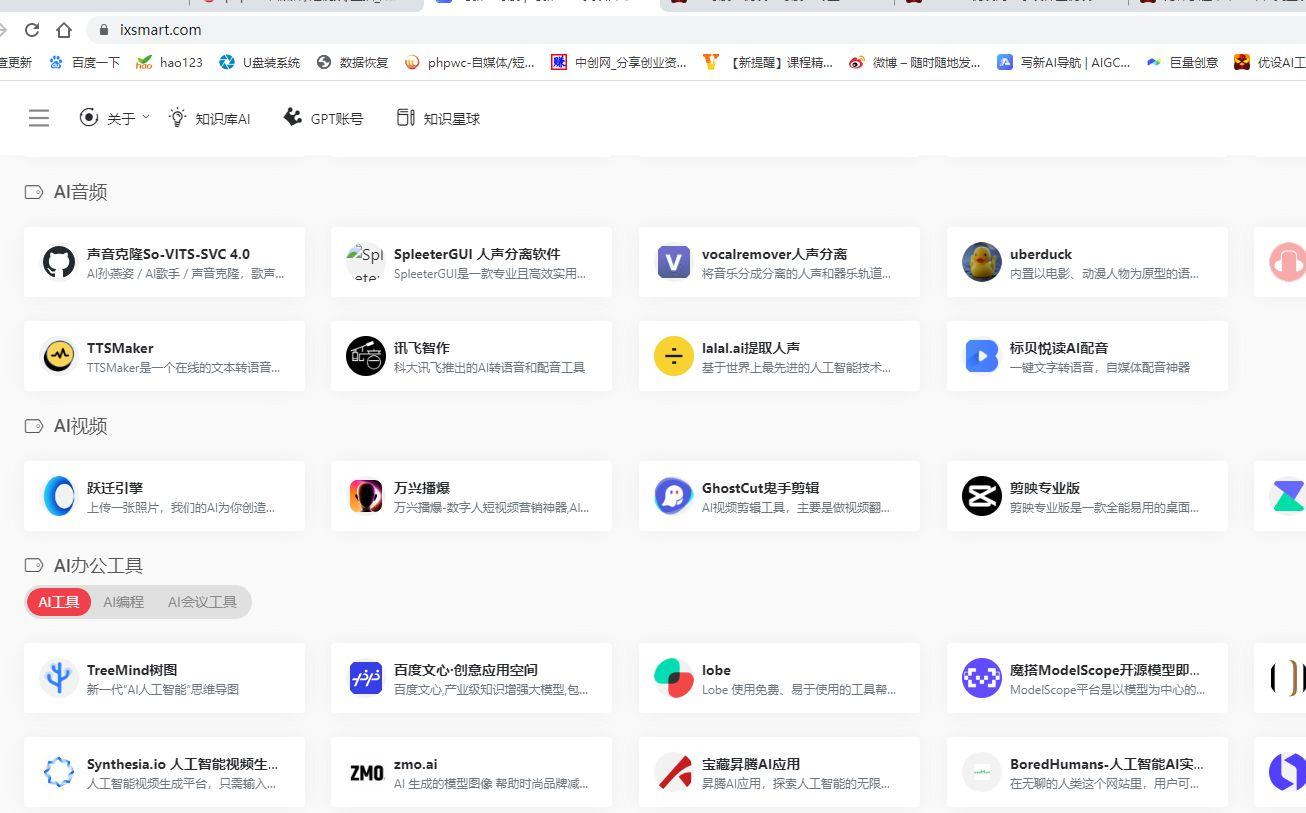Click the browser refresh icon

coord(32,30)
